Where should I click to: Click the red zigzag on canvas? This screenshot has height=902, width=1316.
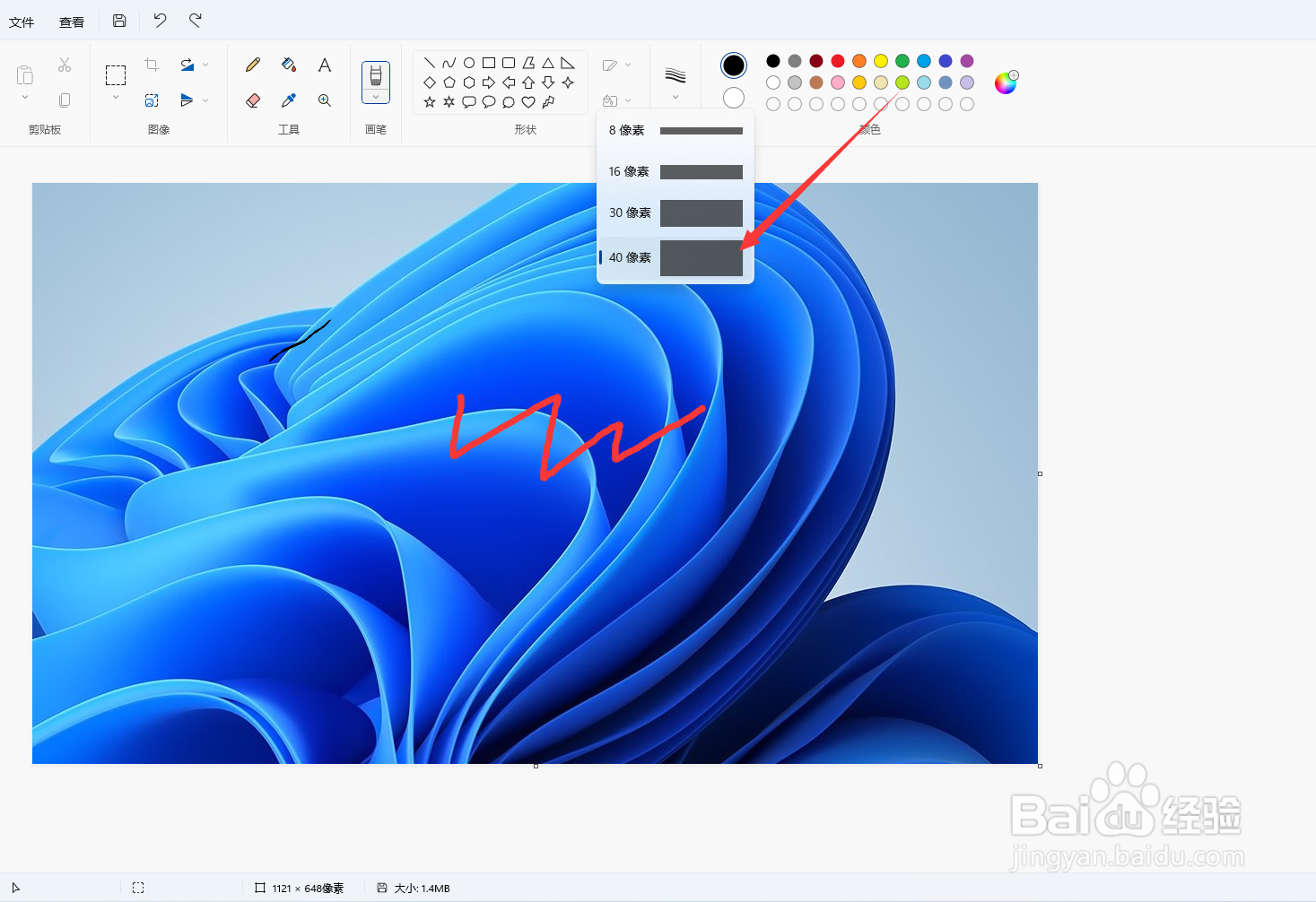pos(577,437)
